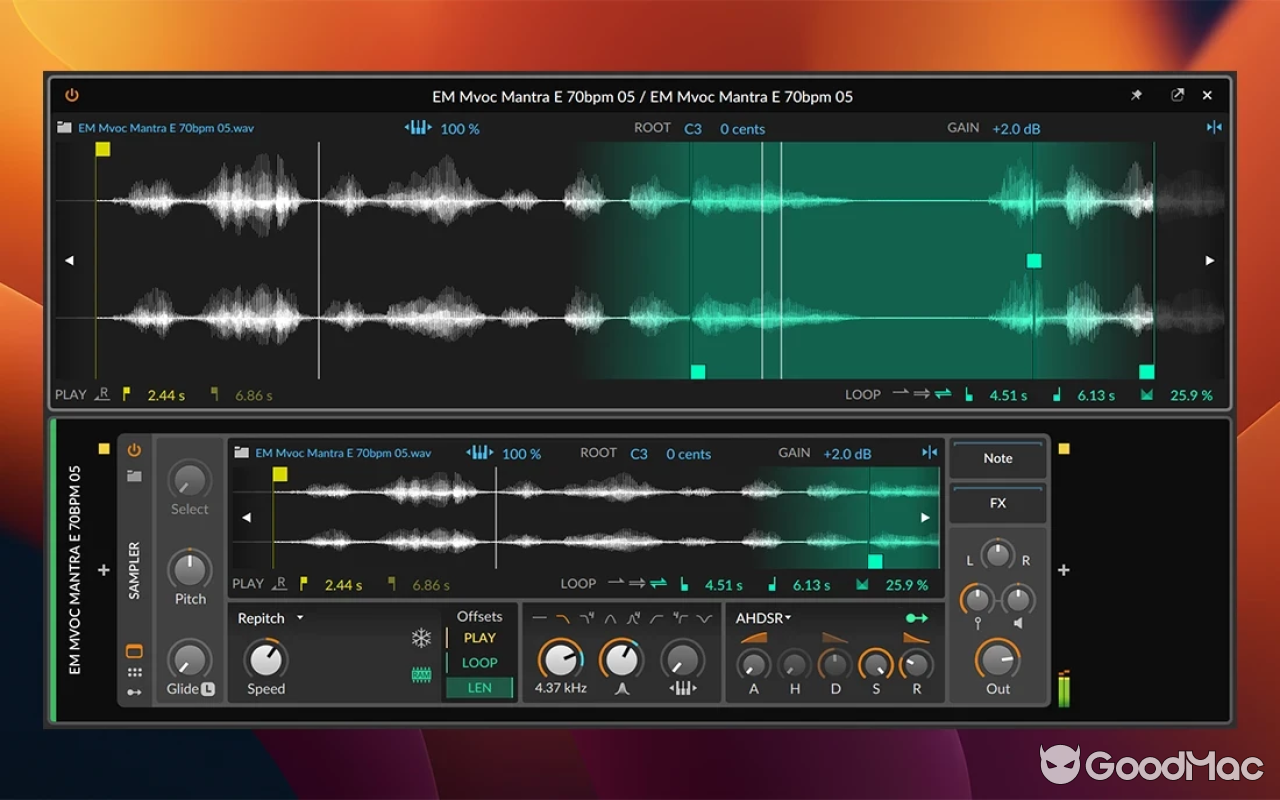Toggle the Sampler device power button
Screen dimensions: 1280x800
click(x=134, y=450)
